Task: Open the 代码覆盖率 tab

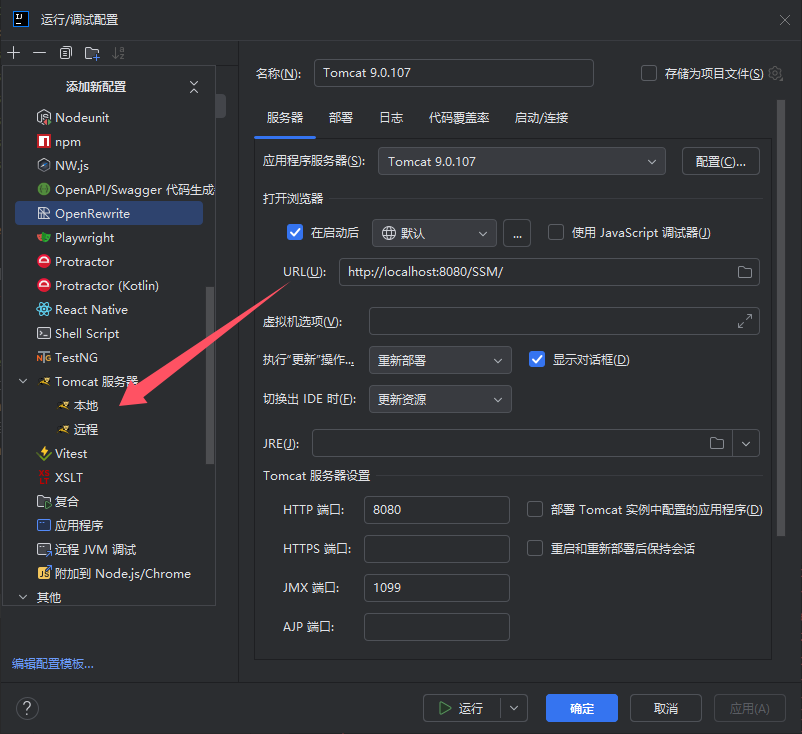Action: [x=459, y=118]
